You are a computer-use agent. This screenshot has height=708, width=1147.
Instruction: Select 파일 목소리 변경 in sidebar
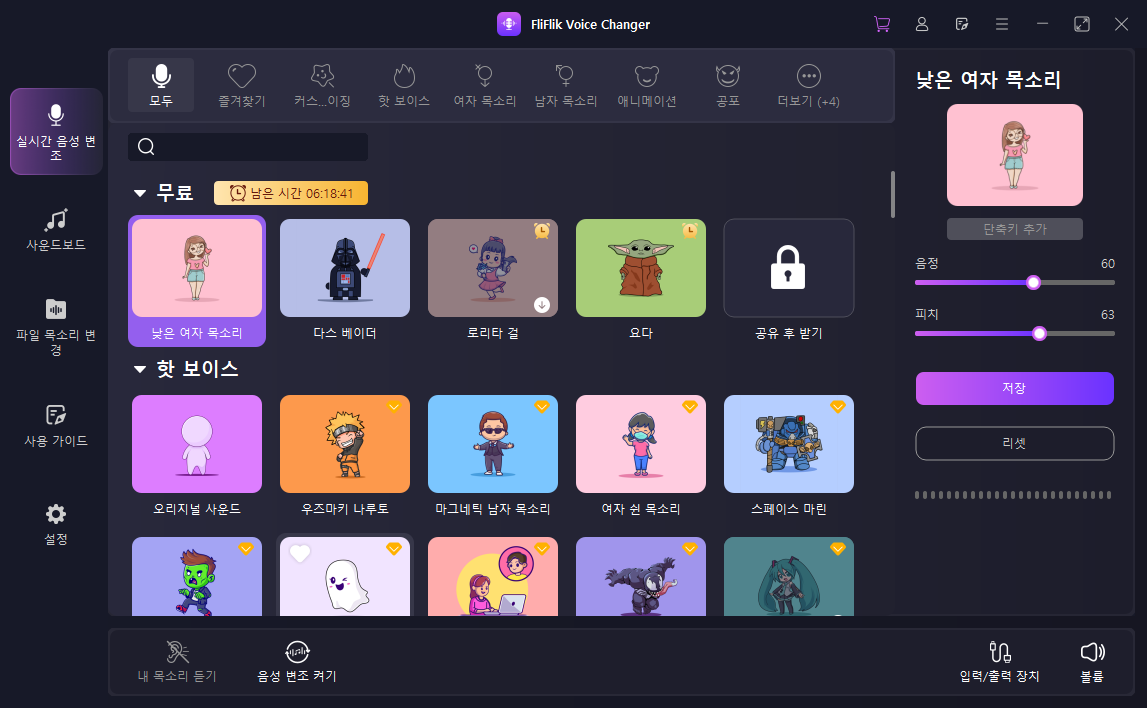coord(55,322)
